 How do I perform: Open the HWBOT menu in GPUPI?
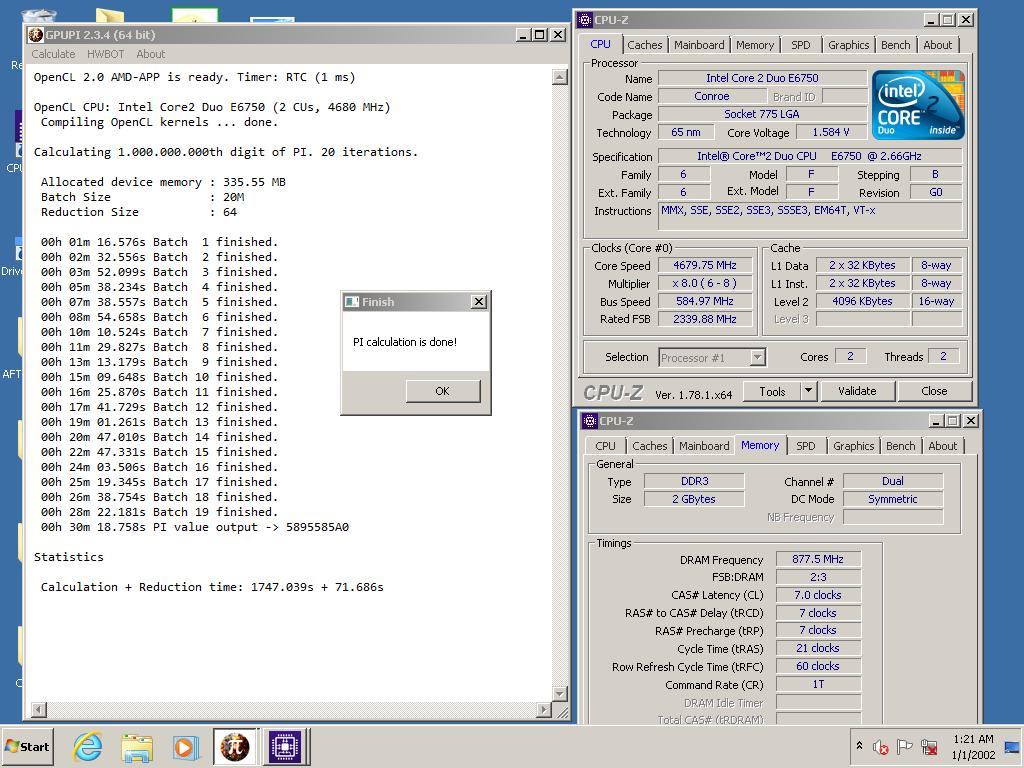tap(105, 54)
